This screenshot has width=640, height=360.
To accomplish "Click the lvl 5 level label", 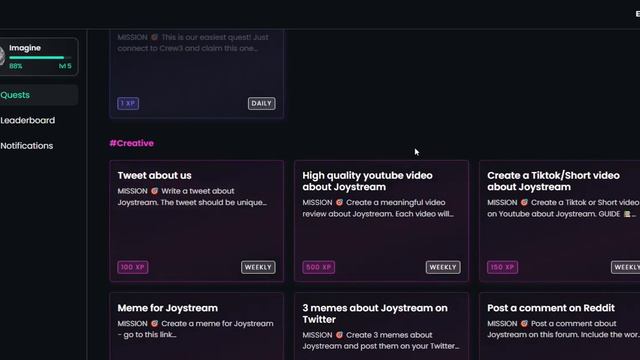I will (65, 66).
